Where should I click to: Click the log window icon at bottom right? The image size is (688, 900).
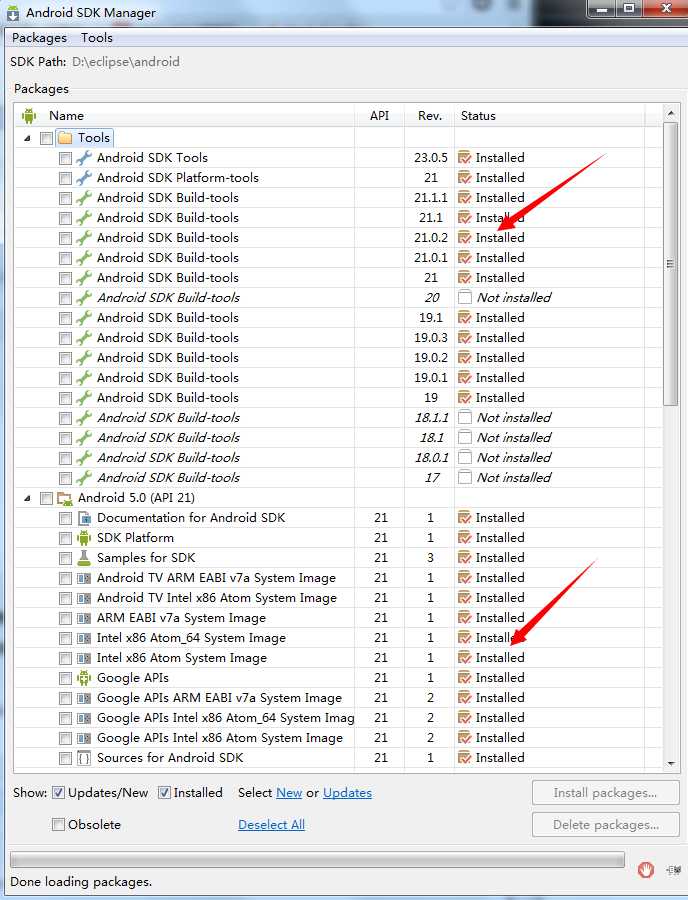click(673, 870)
